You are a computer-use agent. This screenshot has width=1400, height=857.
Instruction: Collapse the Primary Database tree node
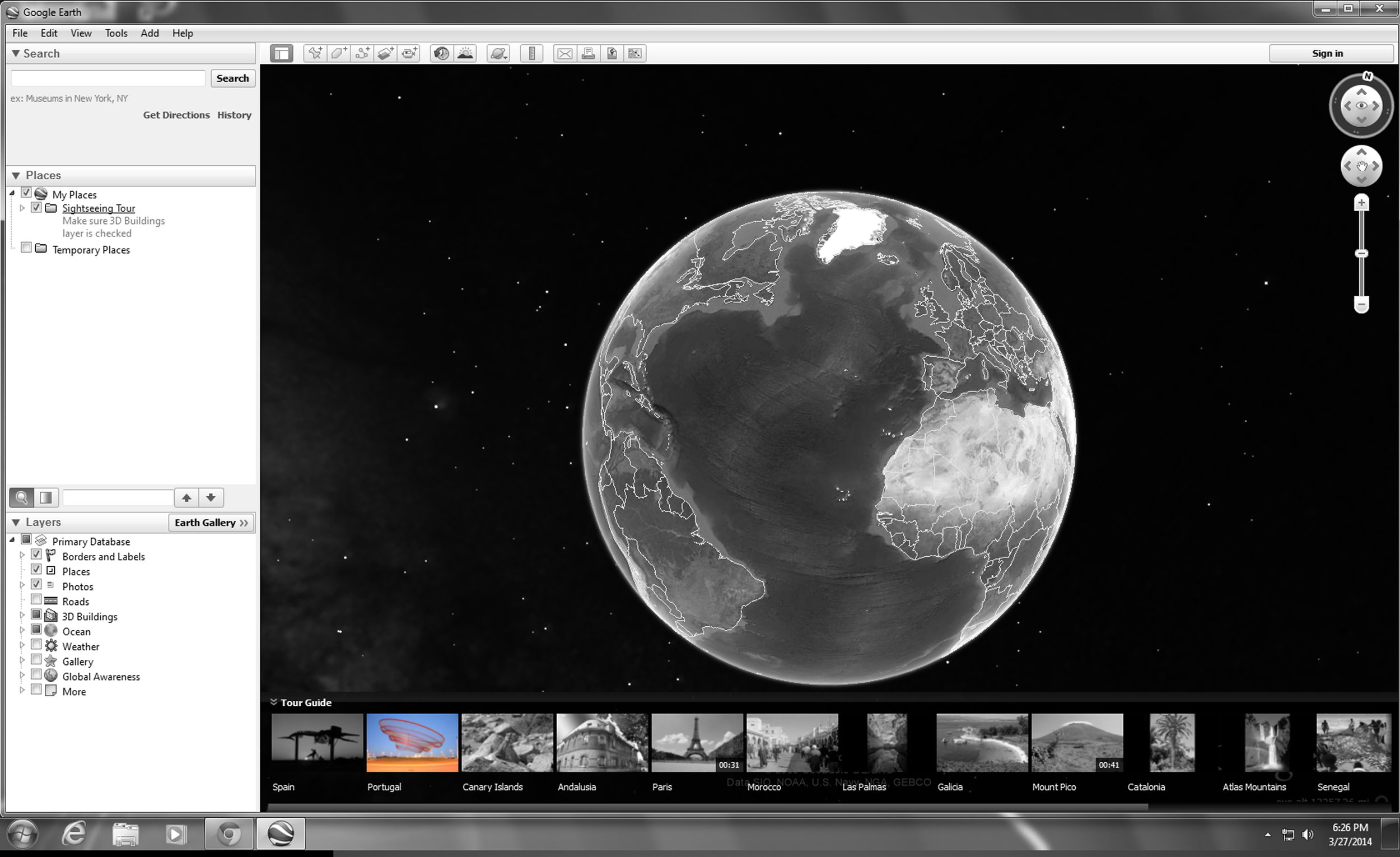[12, 540]
